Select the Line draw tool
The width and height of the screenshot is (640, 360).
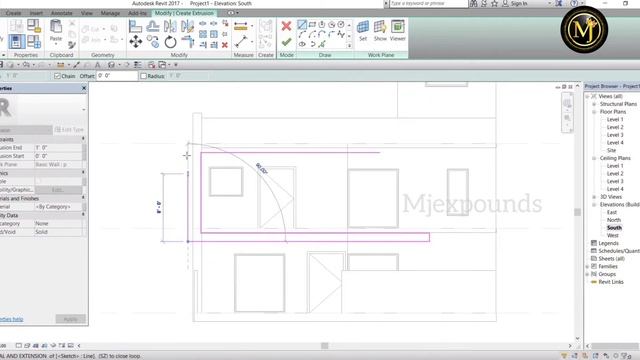(302, 25)
